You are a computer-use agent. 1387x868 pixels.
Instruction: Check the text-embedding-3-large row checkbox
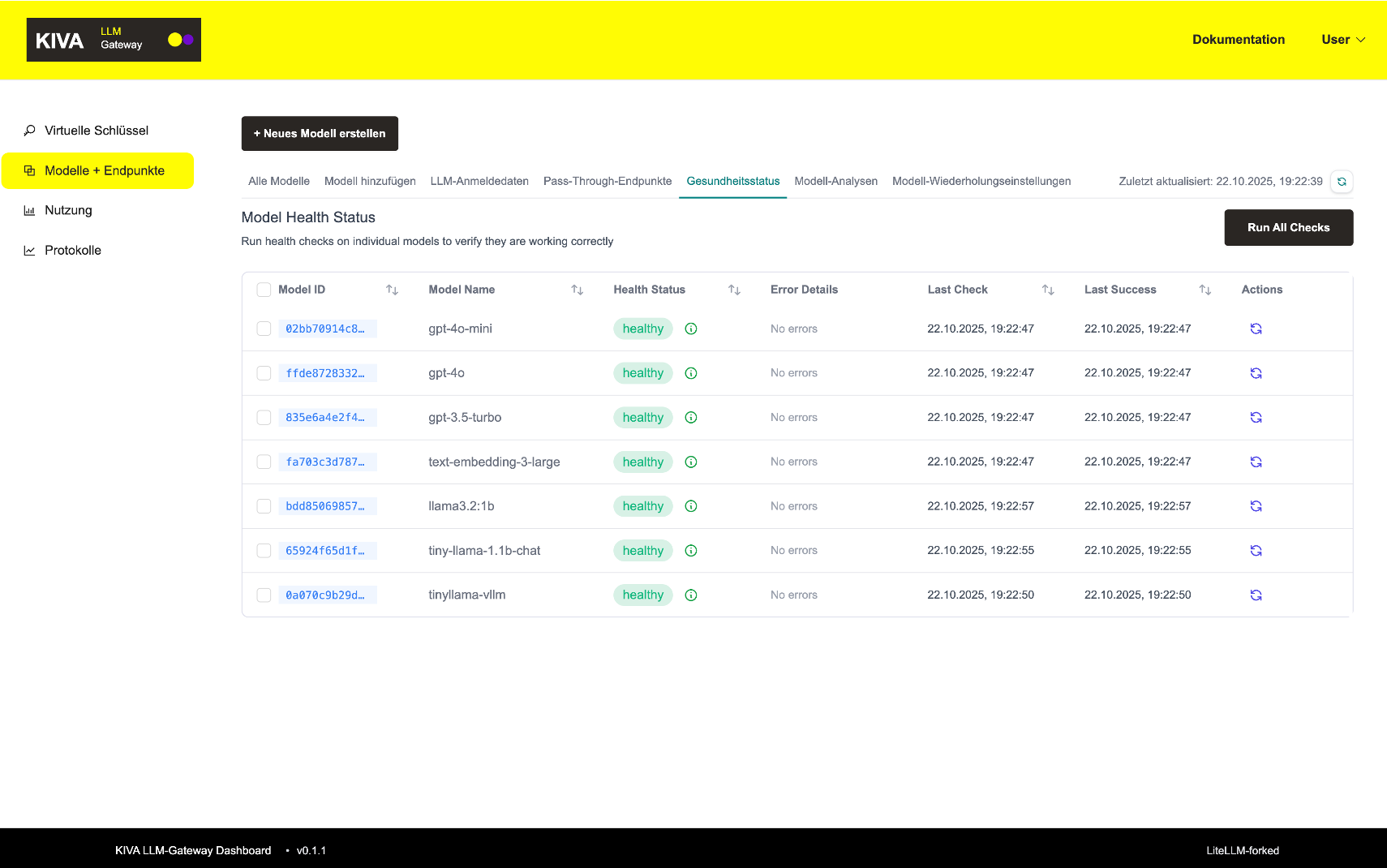tap(264, 462)
